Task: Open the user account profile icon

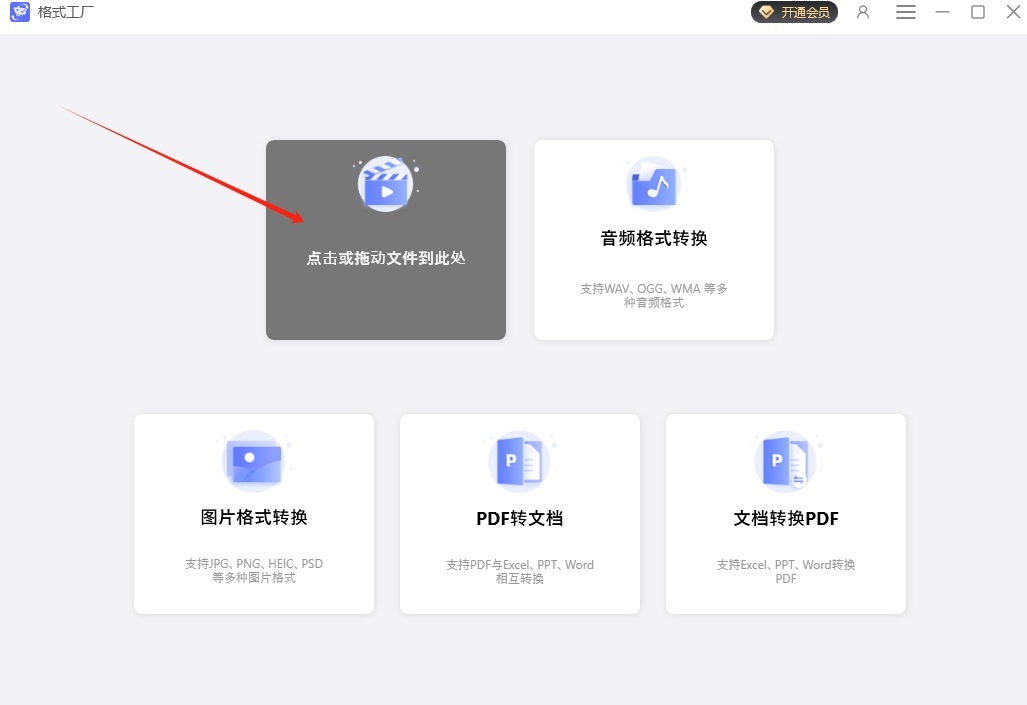Action: 863,12
